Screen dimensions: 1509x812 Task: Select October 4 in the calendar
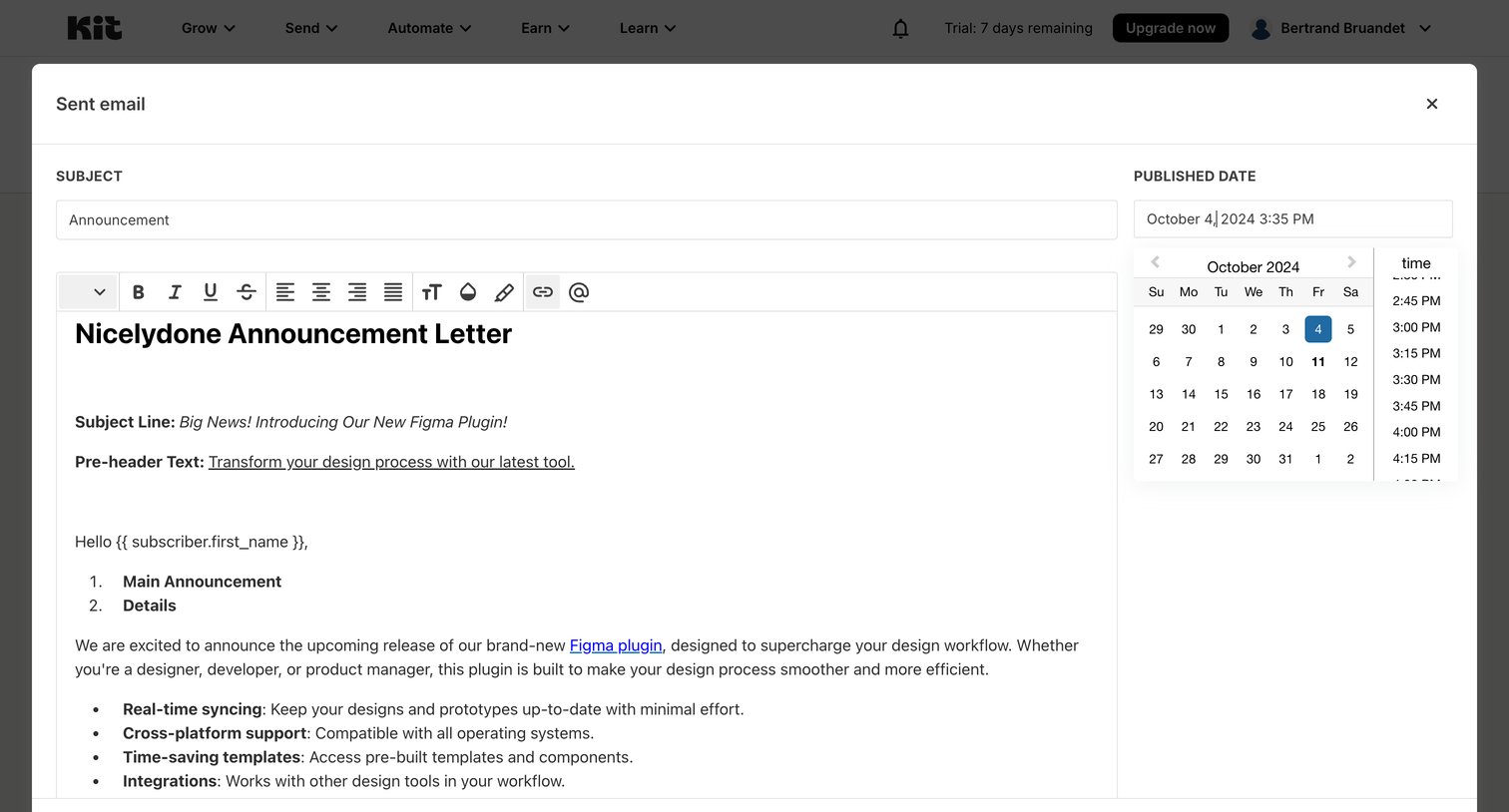[x=1318, y=329]
